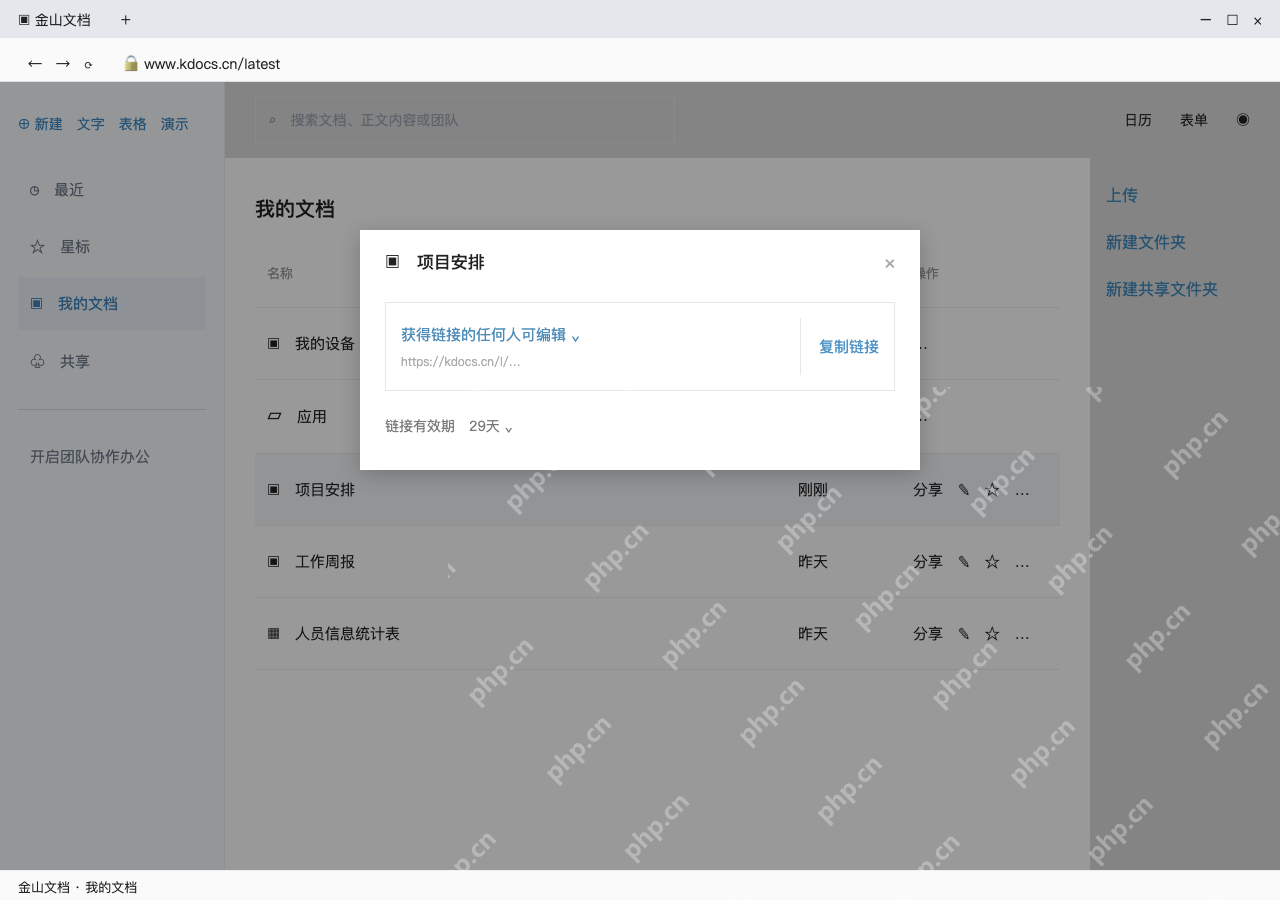This screenshot has width=1280, height=900.
Task: Click the 上传 link
Action: [1122, 195]
